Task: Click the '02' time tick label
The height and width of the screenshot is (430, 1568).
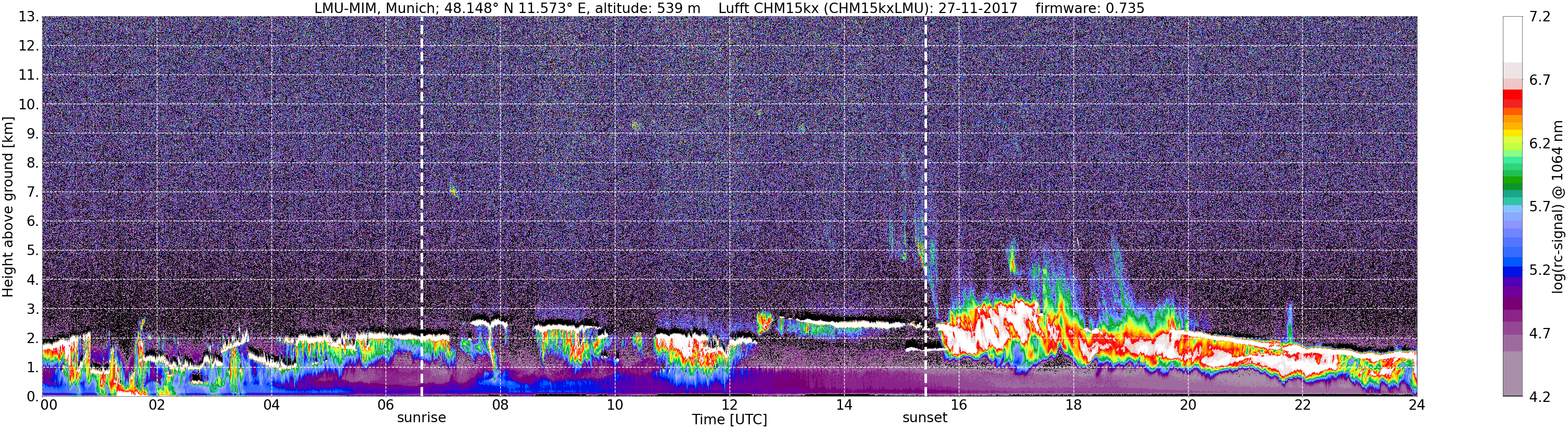Action: click(x=156, y=404)
